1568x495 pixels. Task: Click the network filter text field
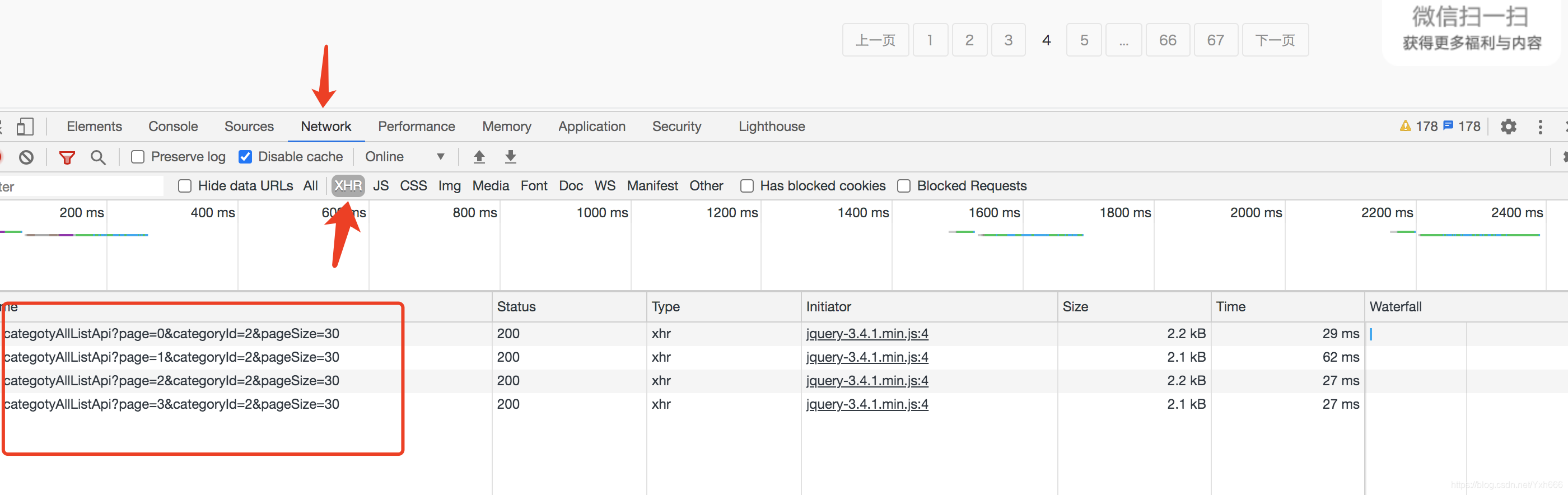coord(82,186)
